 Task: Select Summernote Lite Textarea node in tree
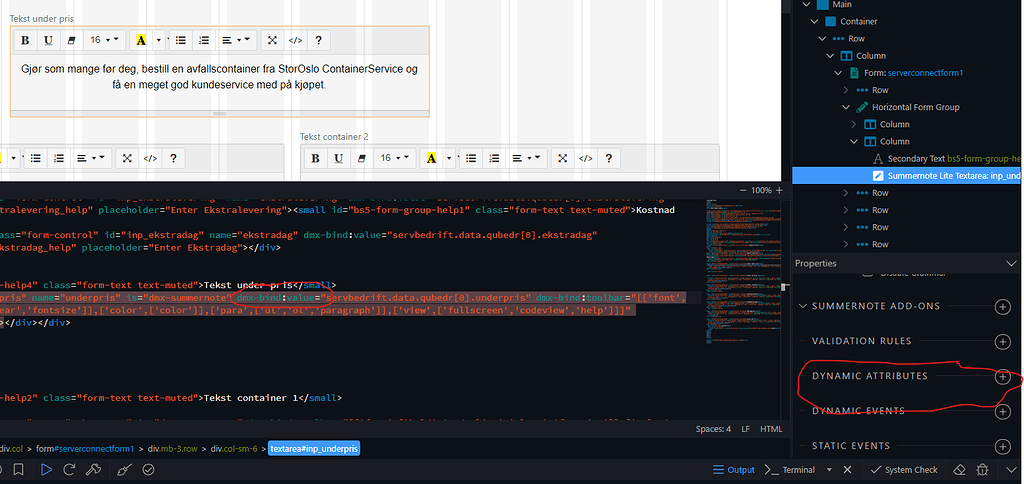pos(908,176)
